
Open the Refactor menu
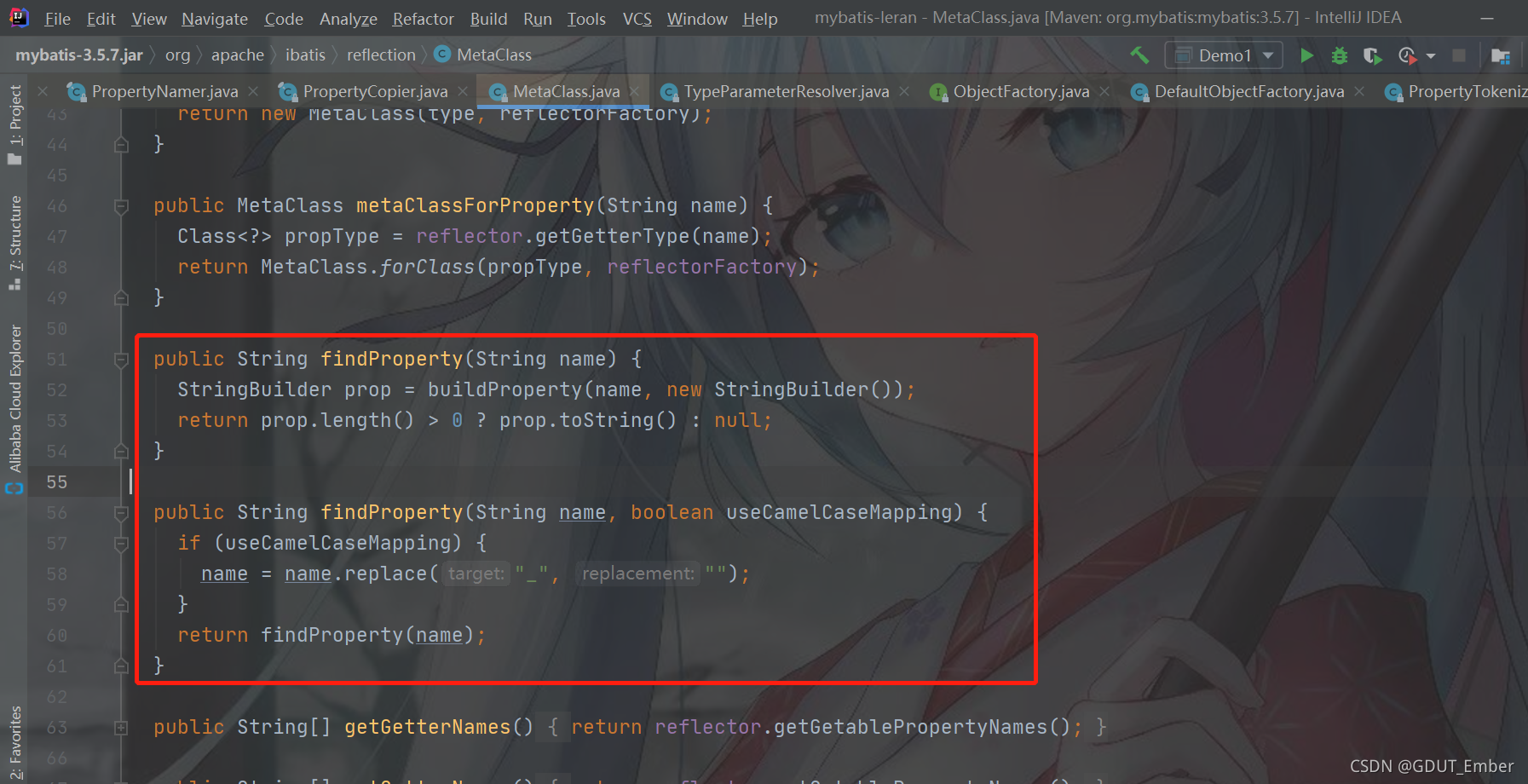[423, 19]
